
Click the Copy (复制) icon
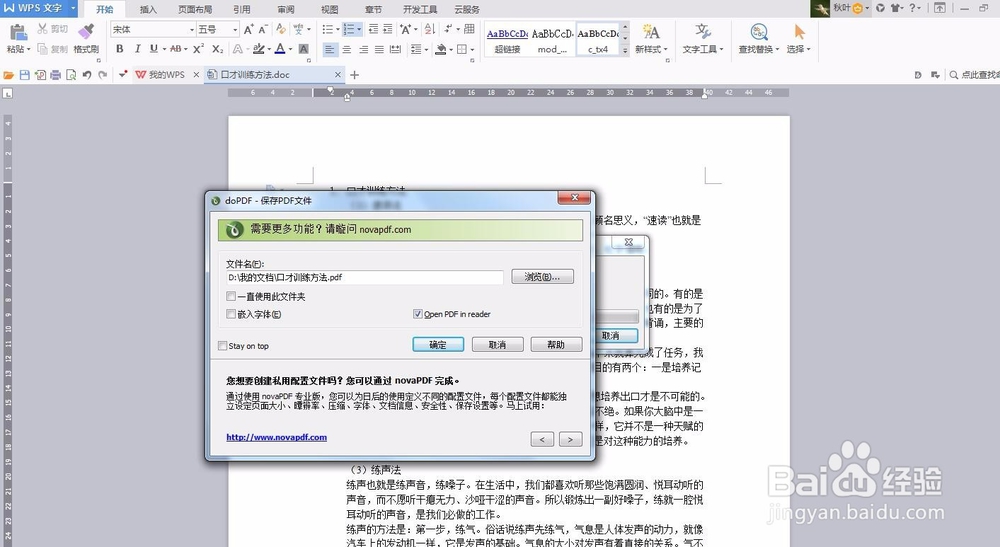point(43,49)
